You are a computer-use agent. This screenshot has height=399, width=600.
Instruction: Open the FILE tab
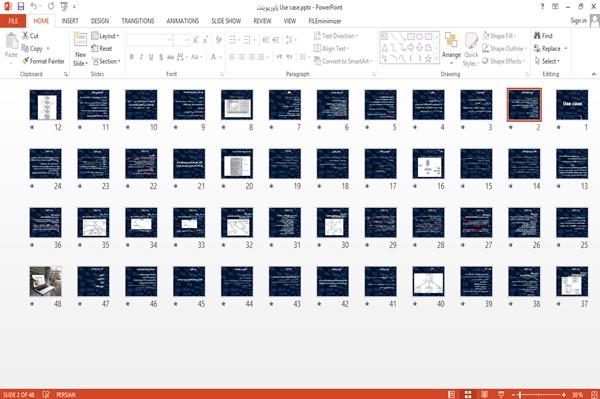pyautogui.click(x=13, y=21)
